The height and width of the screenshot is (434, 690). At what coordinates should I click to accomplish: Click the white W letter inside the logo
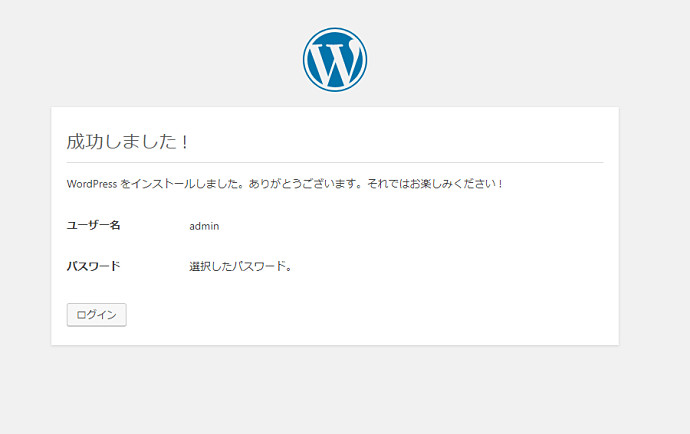[335, 62]
